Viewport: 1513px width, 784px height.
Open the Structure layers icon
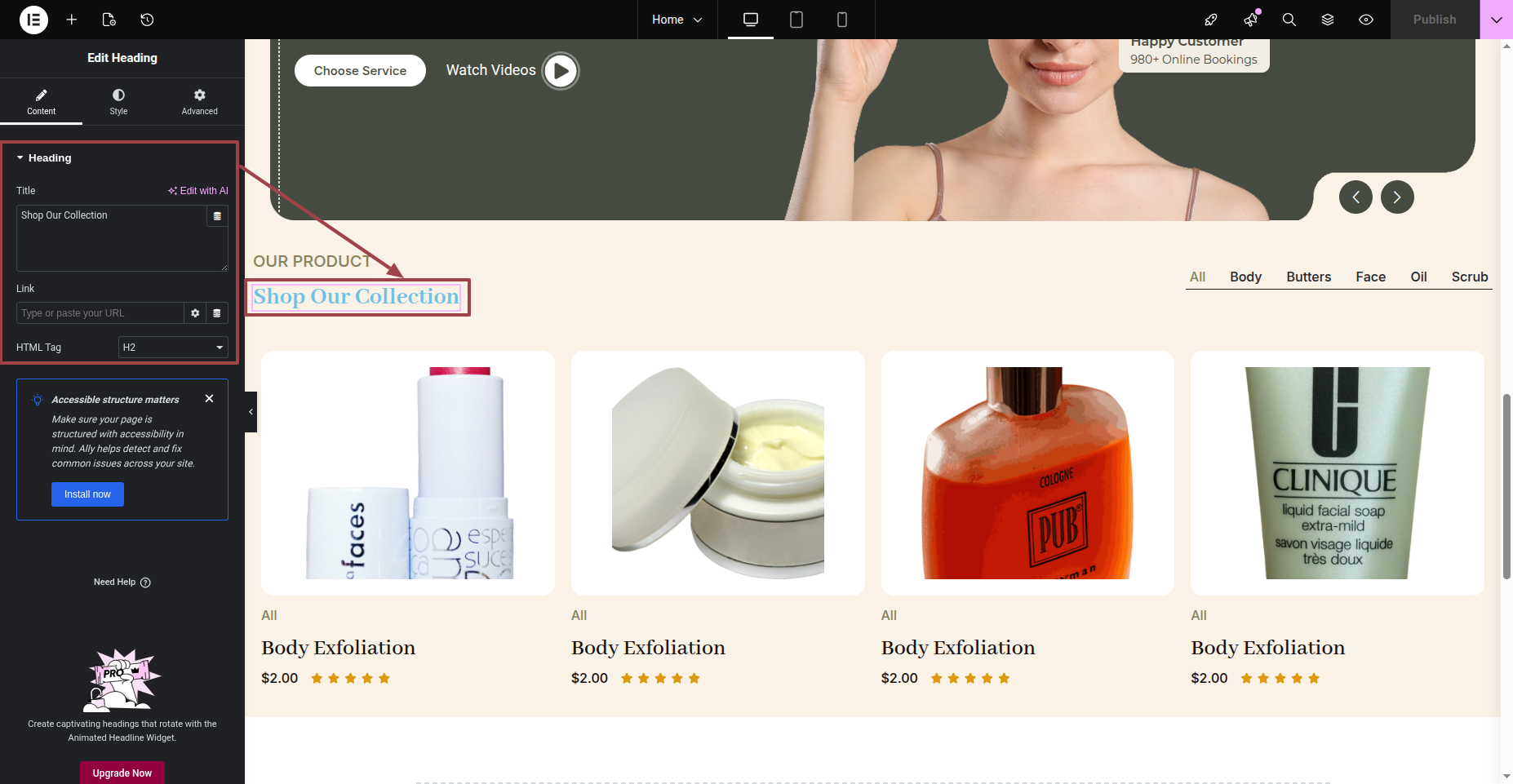[1328, 20]
